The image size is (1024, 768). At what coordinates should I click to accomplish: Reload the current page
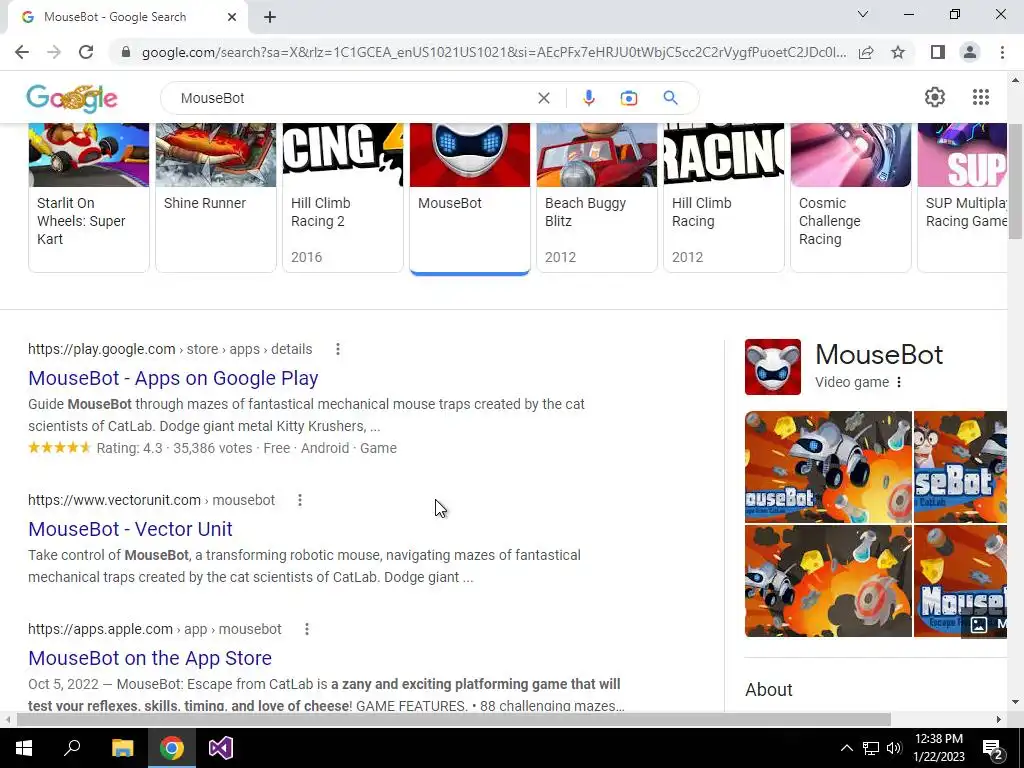point(86,52)
